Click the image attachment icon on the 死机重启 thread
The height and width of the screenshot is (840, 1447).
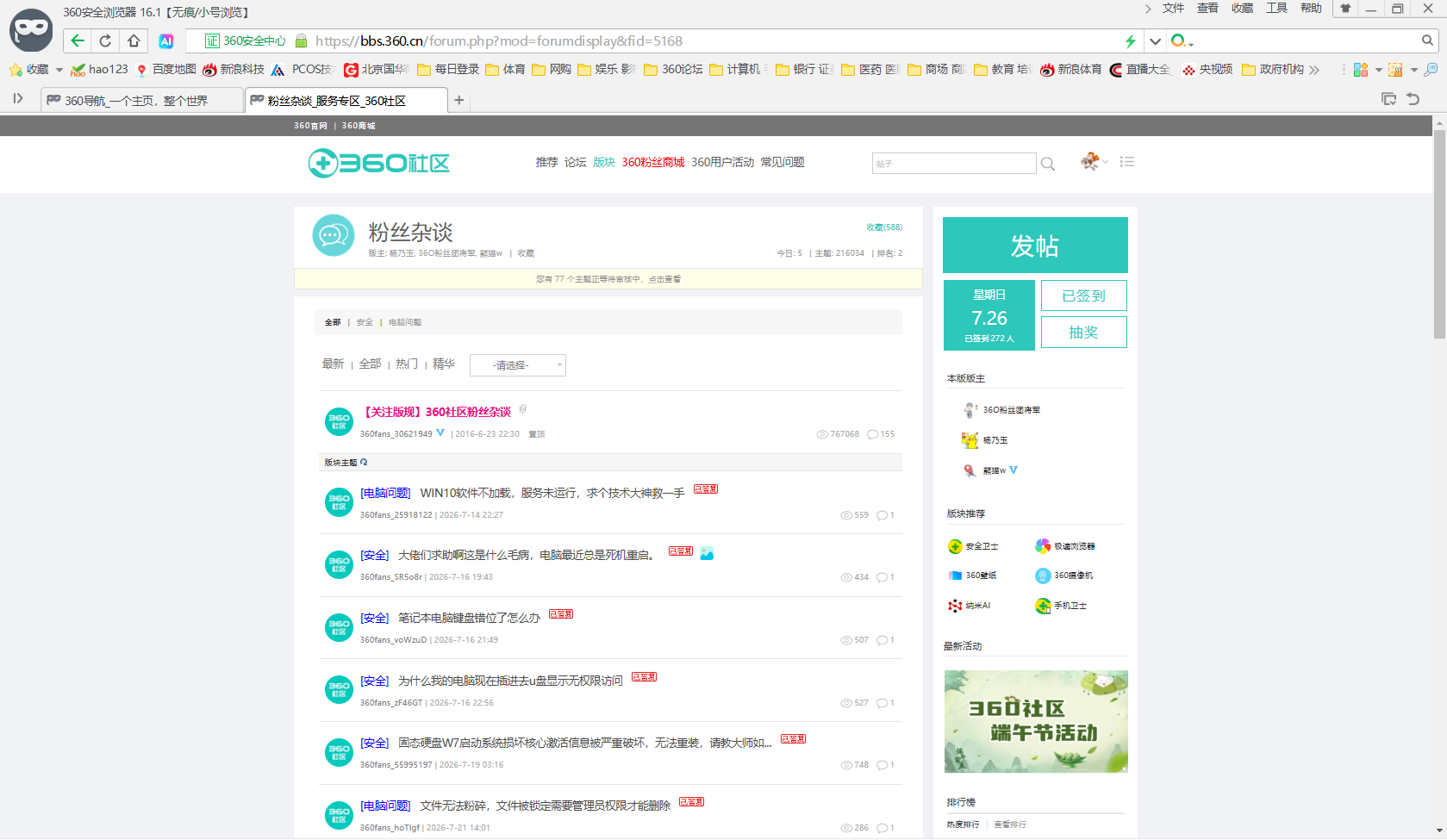pos(707,553)
